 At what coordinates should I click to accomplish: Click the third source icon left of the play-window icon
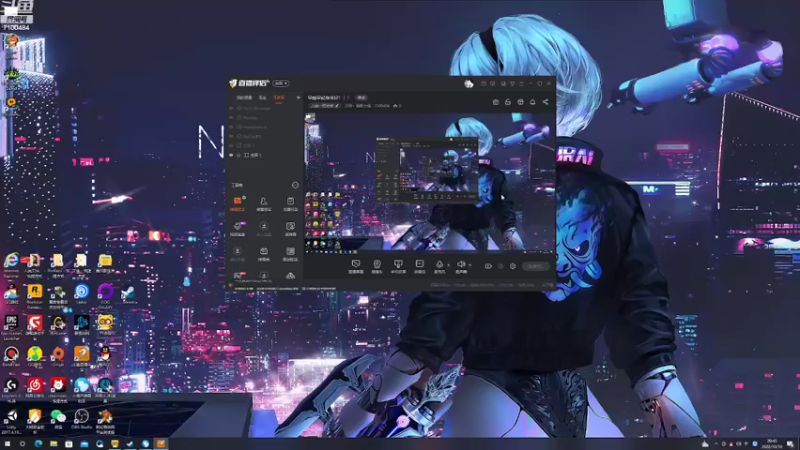click(398, 264)
